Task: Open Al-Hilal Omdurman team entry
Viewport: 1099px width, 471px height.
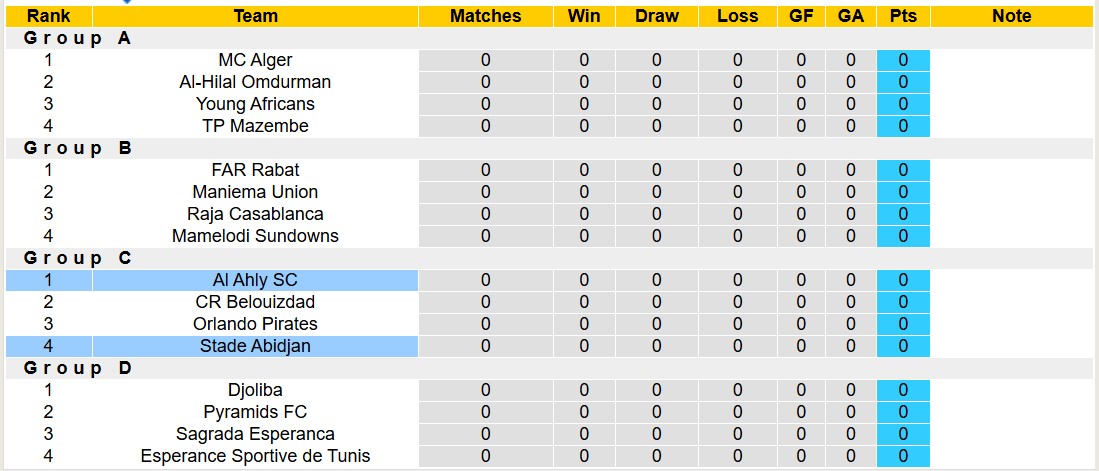Action: click(255, 82)
